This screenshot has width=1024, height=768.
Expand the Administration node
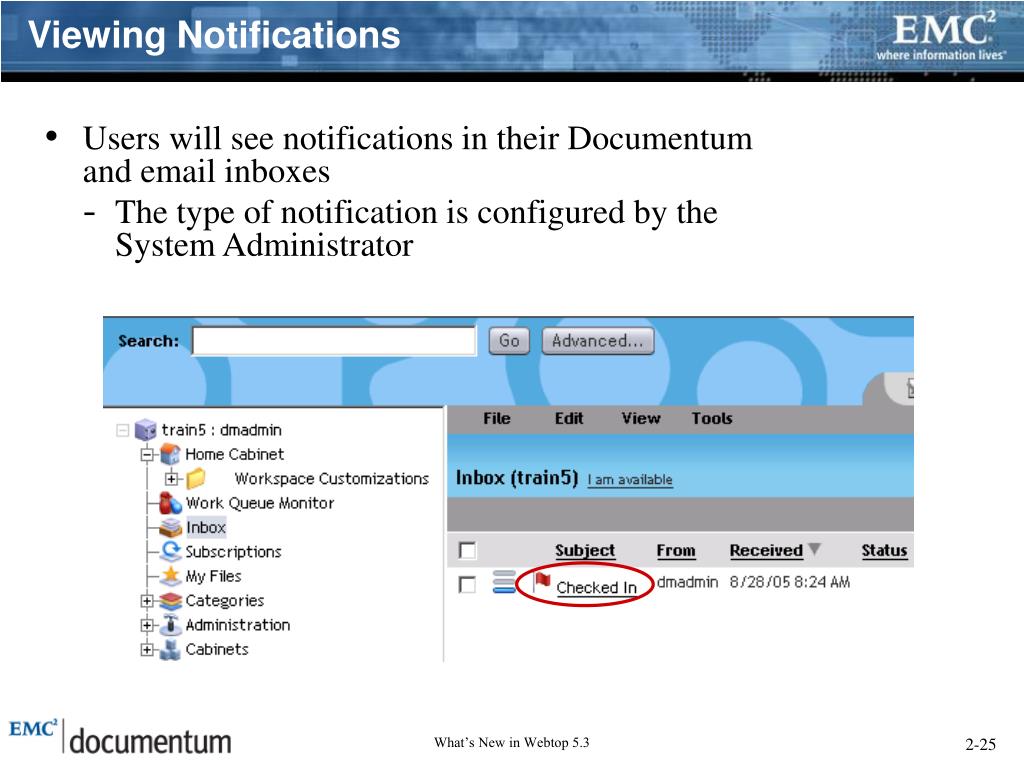tap(148, 625)
